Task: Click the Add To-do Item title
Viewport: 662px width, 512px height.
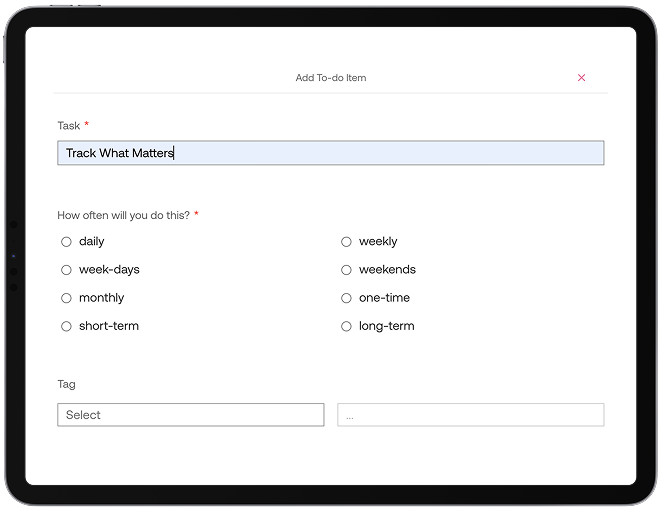Action: [x=331, y=78]
